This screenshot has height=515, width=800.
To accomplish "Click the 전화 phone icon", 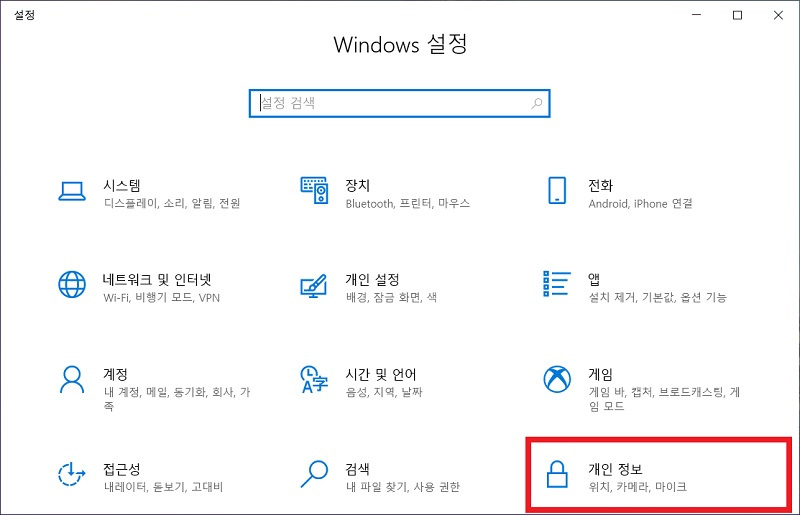I will [557, 190].
